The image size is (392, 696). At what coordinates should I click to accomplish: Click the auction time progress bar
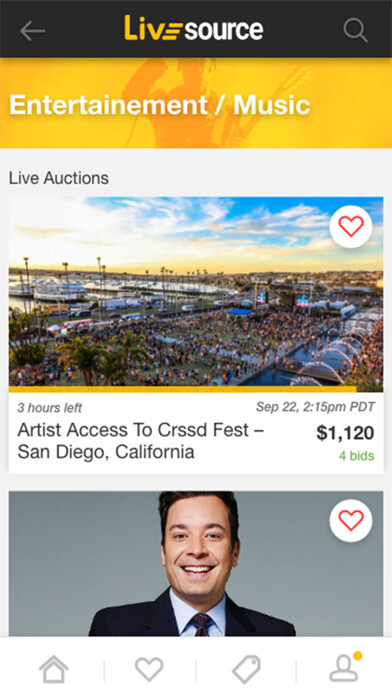click(x=182, y=389)
